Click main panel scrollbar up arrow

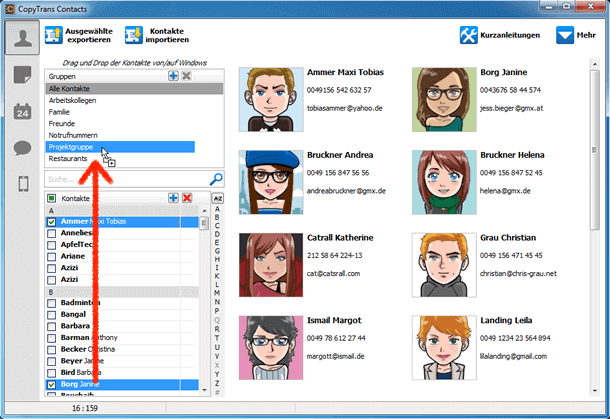click(594, 64)
